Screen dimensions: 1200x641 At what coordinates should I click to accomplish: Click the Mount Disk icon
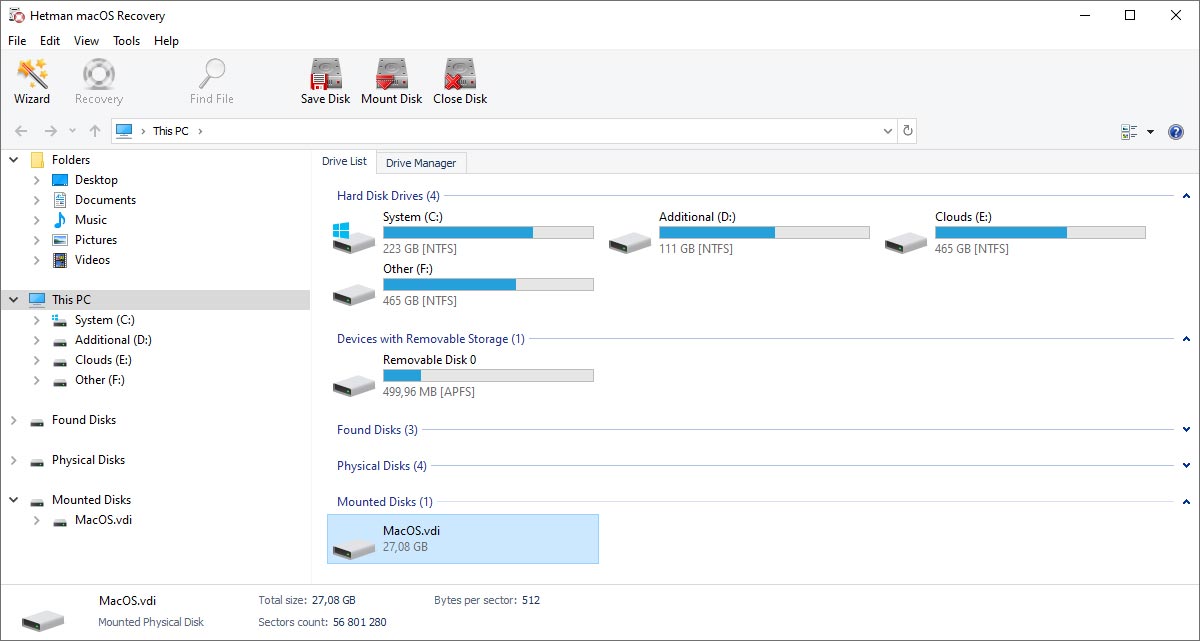pyautogui.click(x=392, y=81)
